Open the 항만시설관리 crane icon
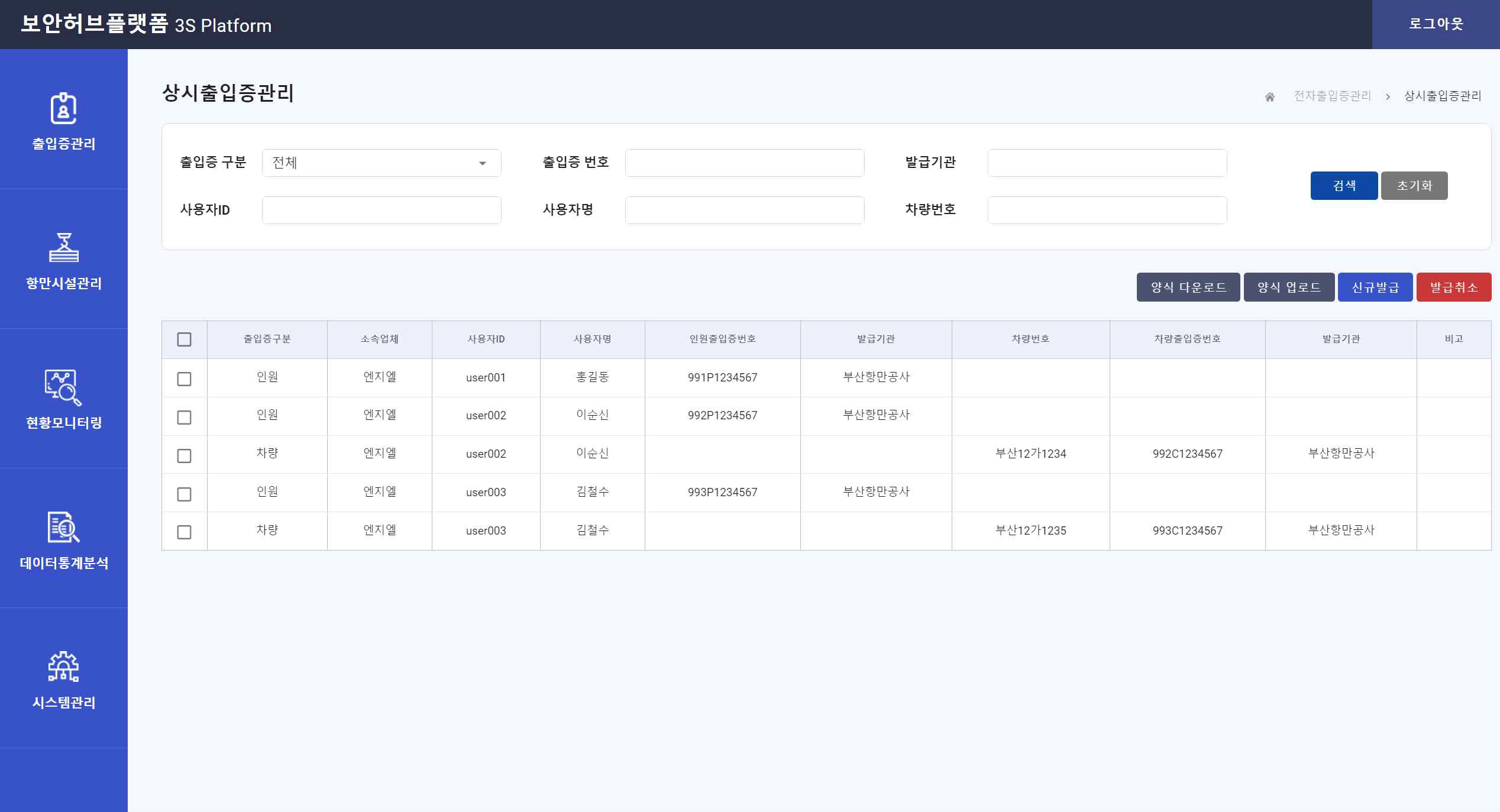Screen dimensions: 1500x812 [63, 247]
